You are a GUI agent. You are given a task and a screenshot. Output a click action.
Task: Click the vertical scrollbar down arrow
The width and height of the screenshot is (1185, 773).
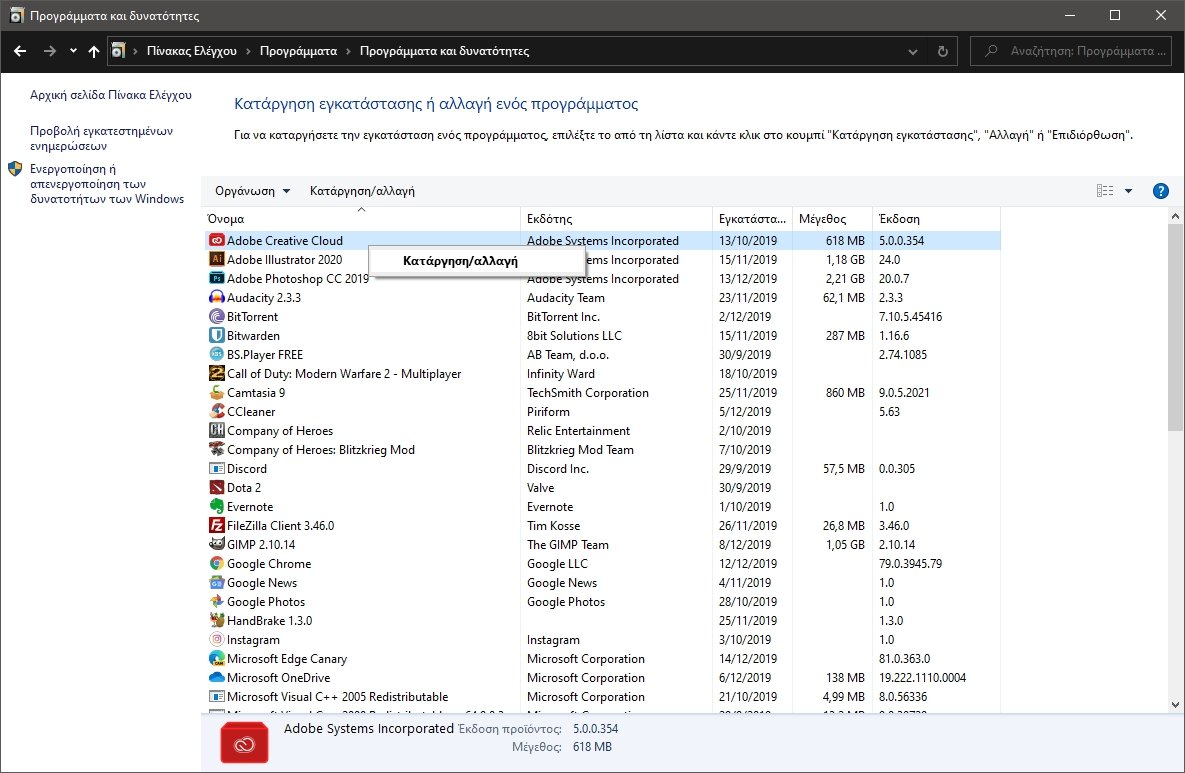click(1175, 706)
